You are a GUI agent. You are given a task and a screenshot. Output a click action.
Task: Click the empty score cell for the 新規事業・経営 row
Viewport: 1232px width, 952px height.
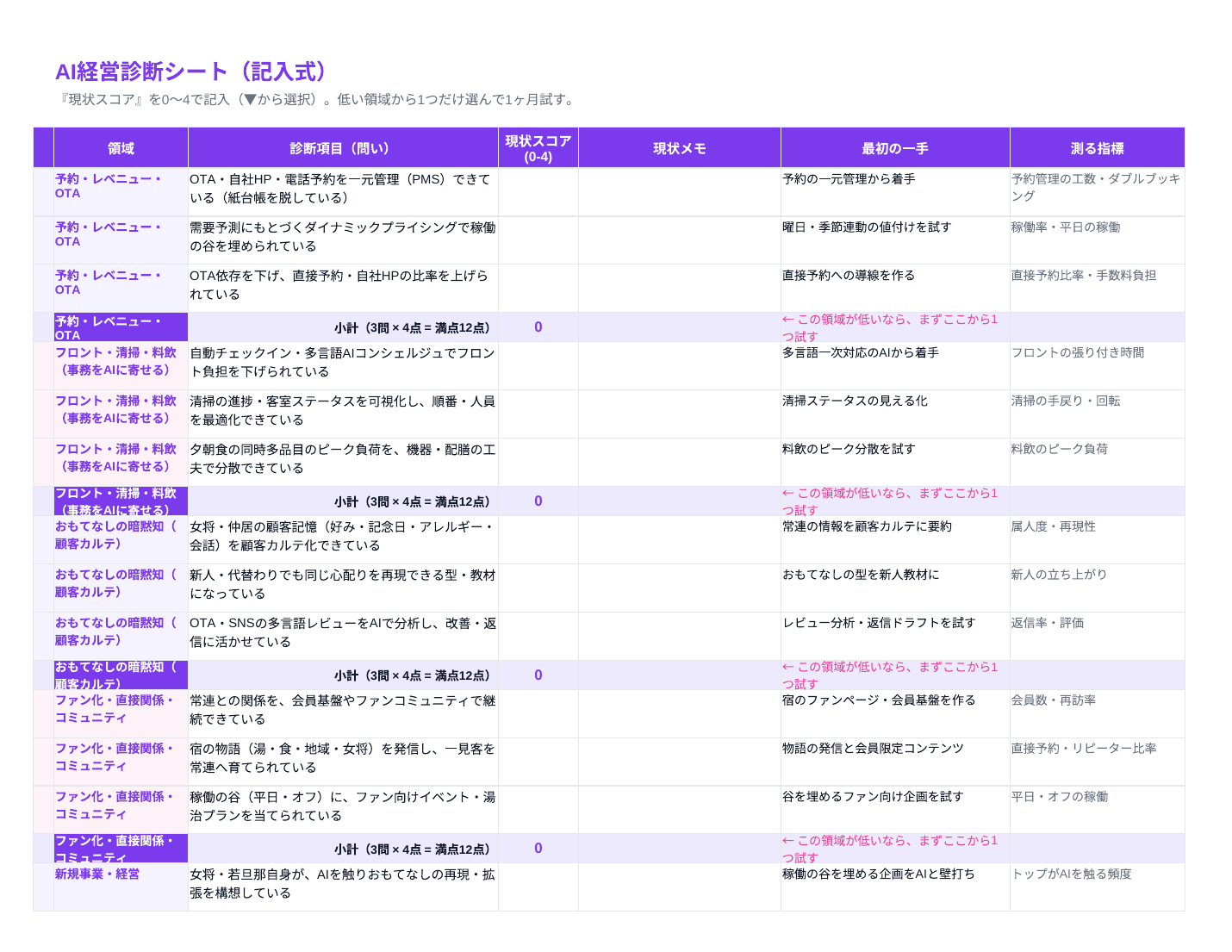[538, 887]
